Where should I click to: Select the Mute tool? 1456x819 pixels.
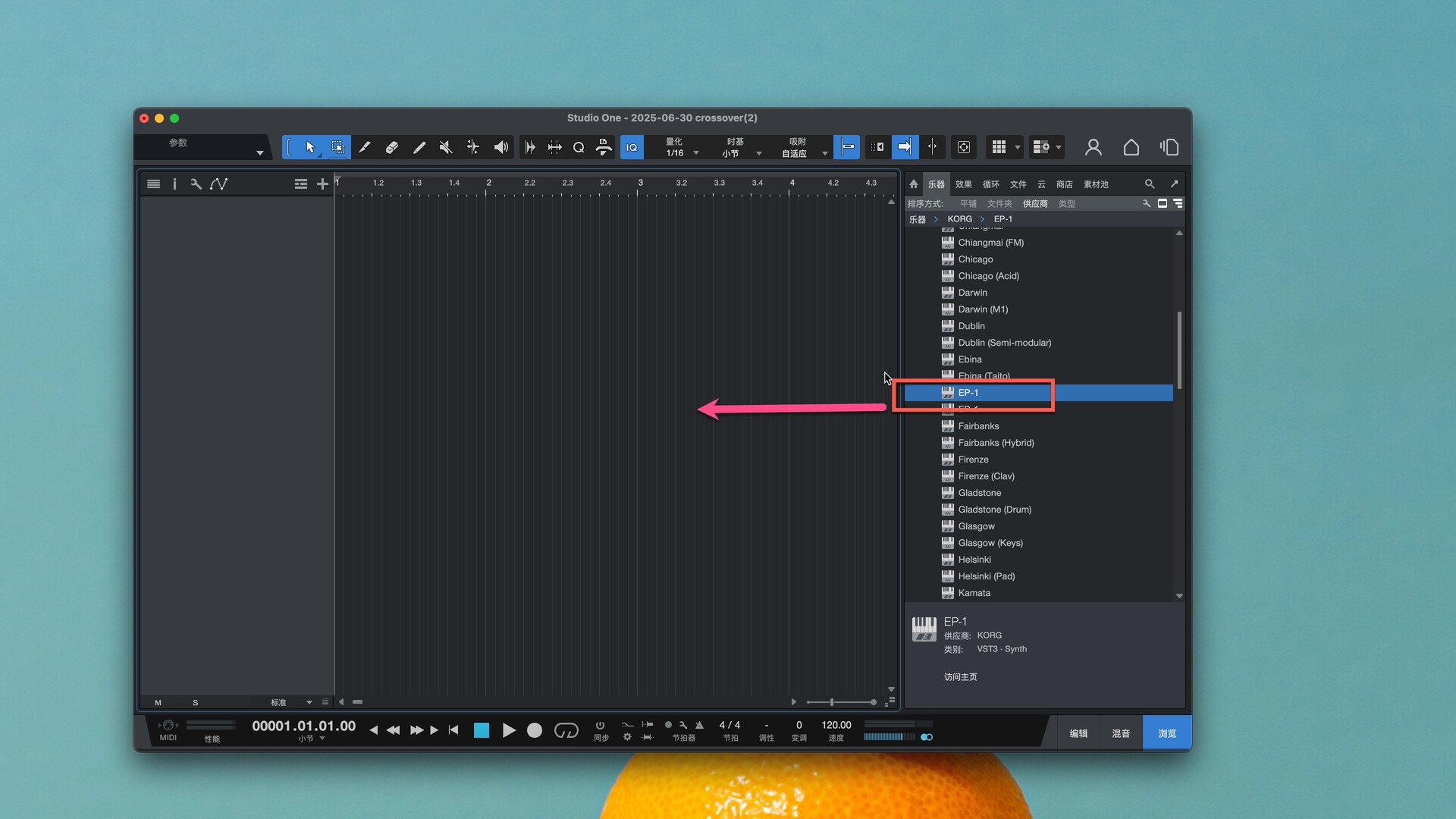pos(446,147)
